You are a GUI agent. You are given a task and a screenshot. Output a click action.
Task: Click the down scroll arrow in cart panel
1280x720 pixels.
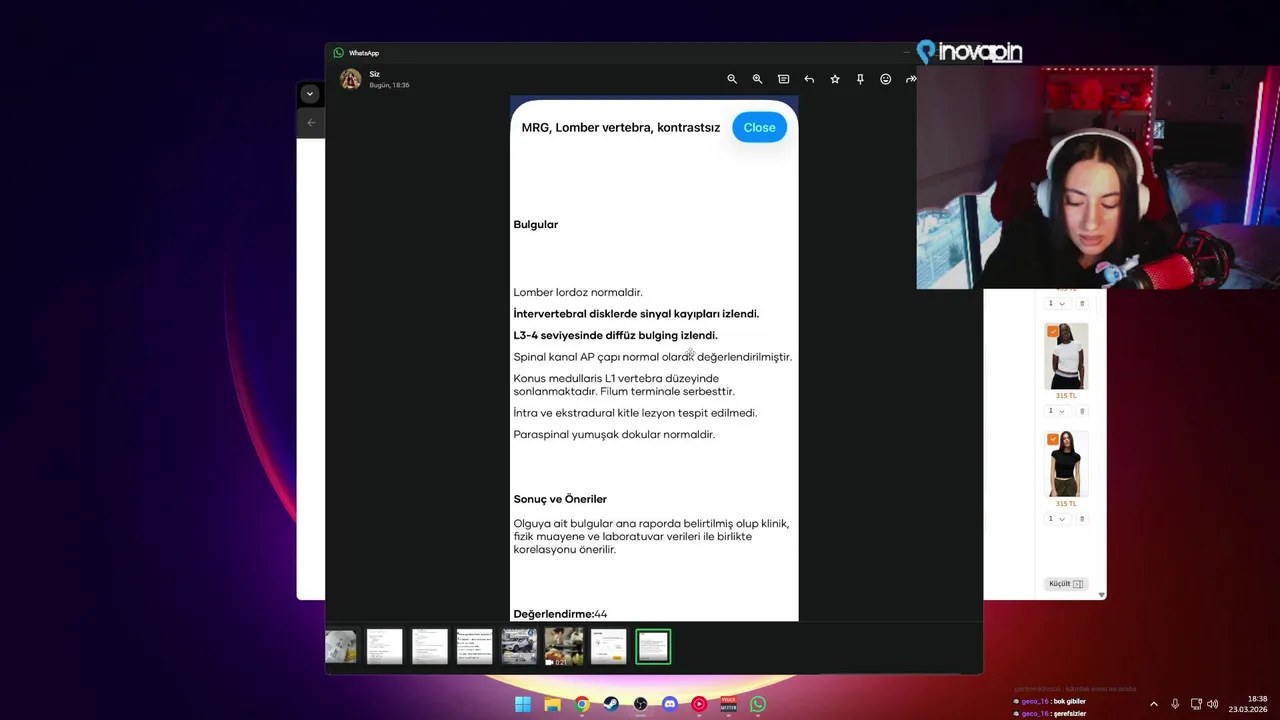pyautogui.click(x=1102, y=595)
